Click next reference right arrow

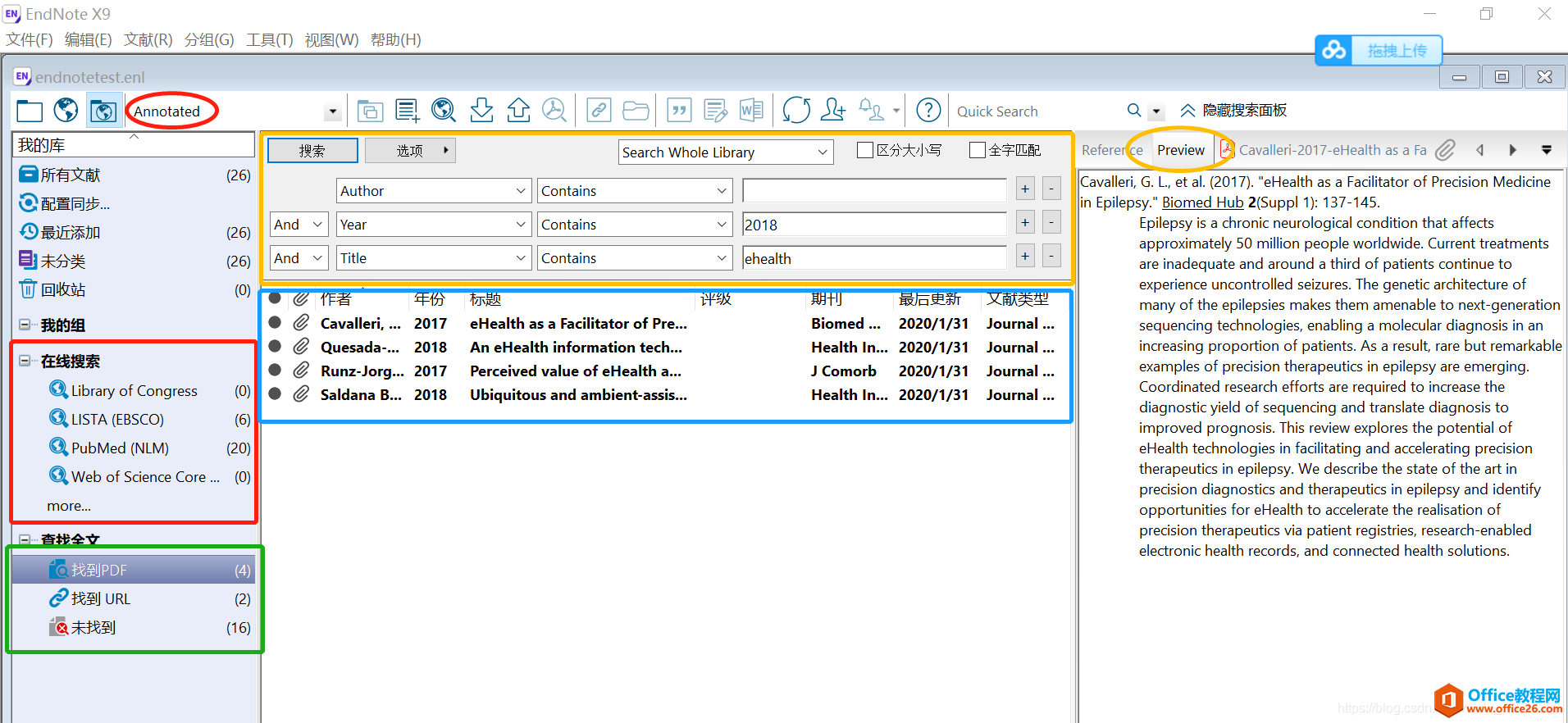[1512, 150]
